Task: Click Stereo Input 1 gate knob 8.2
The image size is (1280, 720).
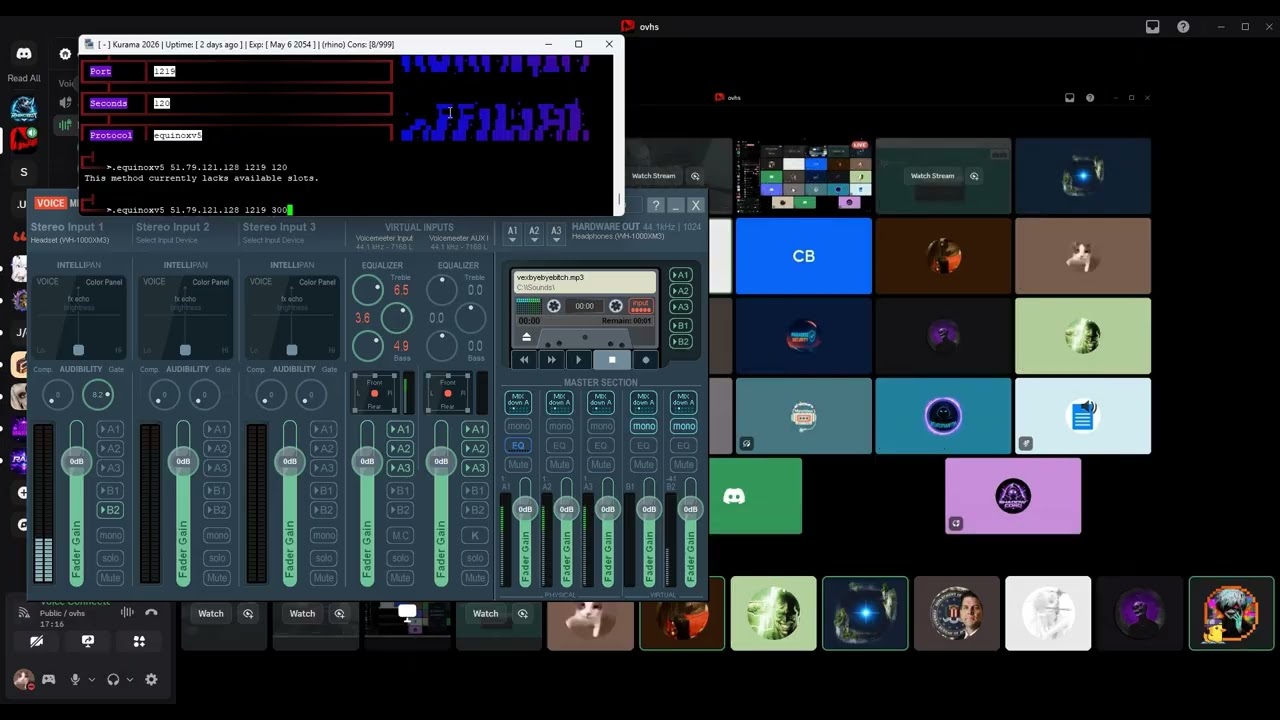Action: [97, 395]
